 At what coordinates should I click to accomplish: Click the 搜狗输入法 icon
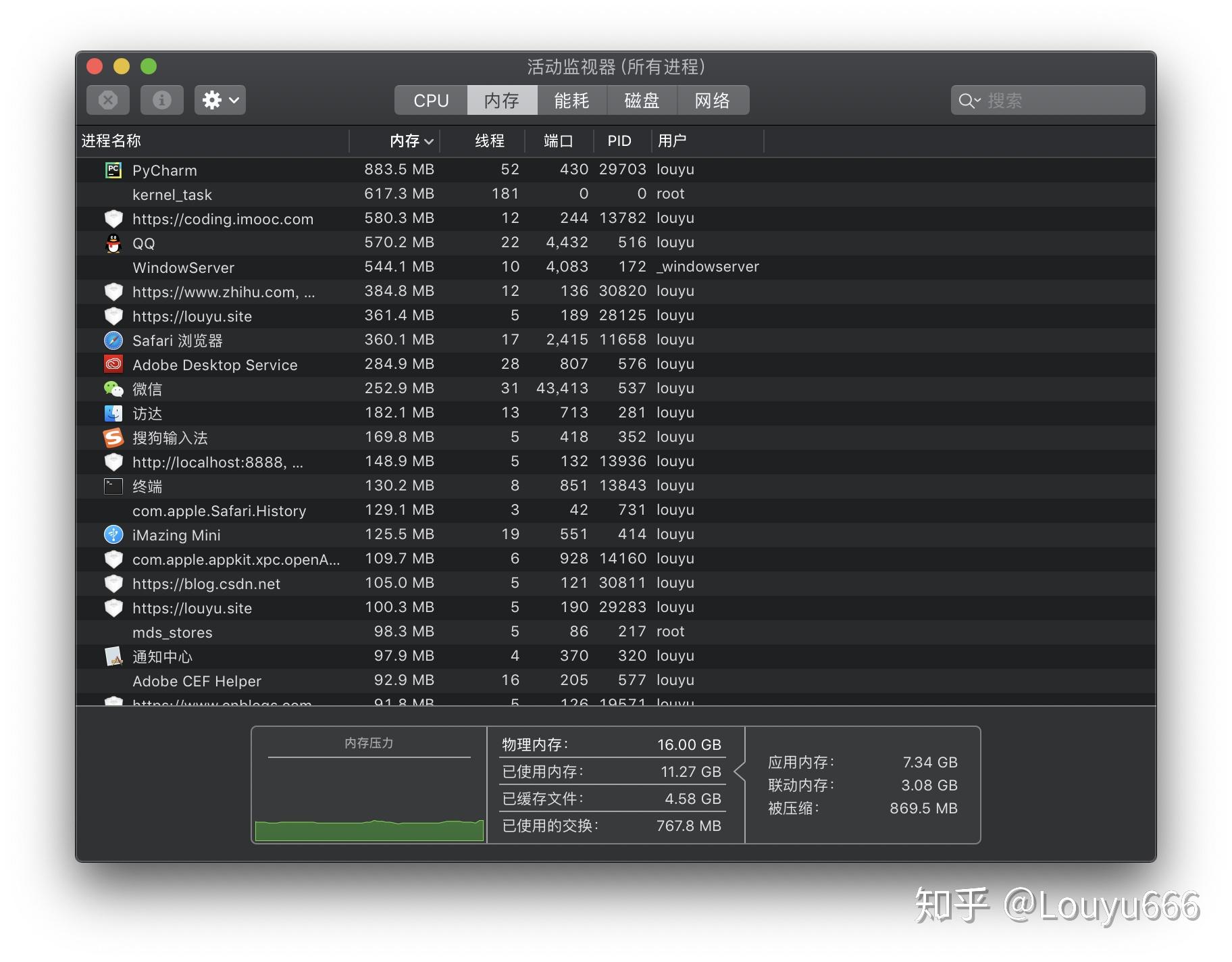coord(113,438)
